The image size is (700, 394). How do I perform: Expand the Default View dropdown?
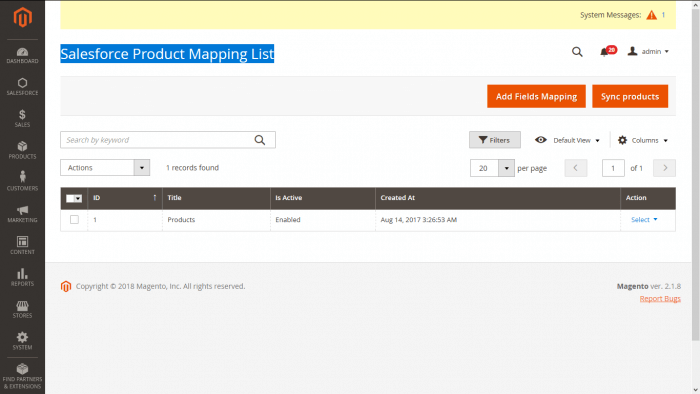567,140
